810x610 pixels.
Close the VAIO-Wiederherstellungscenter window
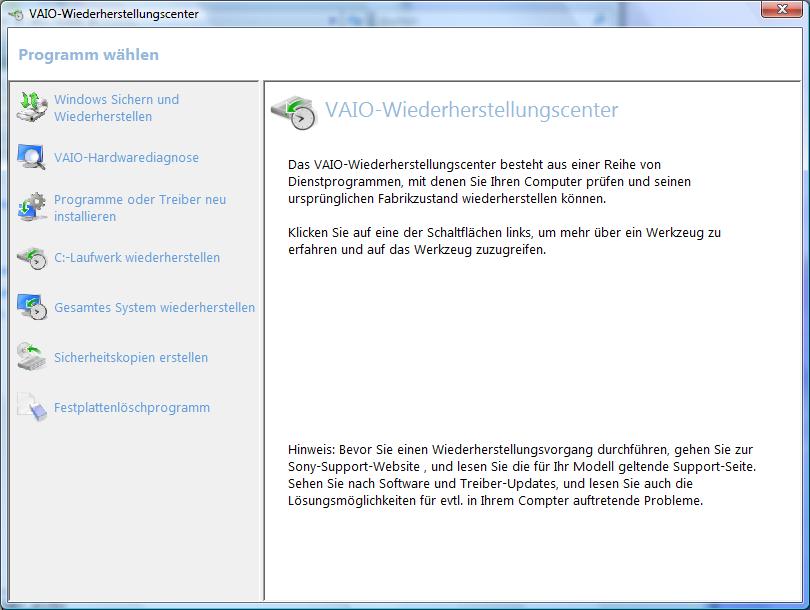coord(782,9)
